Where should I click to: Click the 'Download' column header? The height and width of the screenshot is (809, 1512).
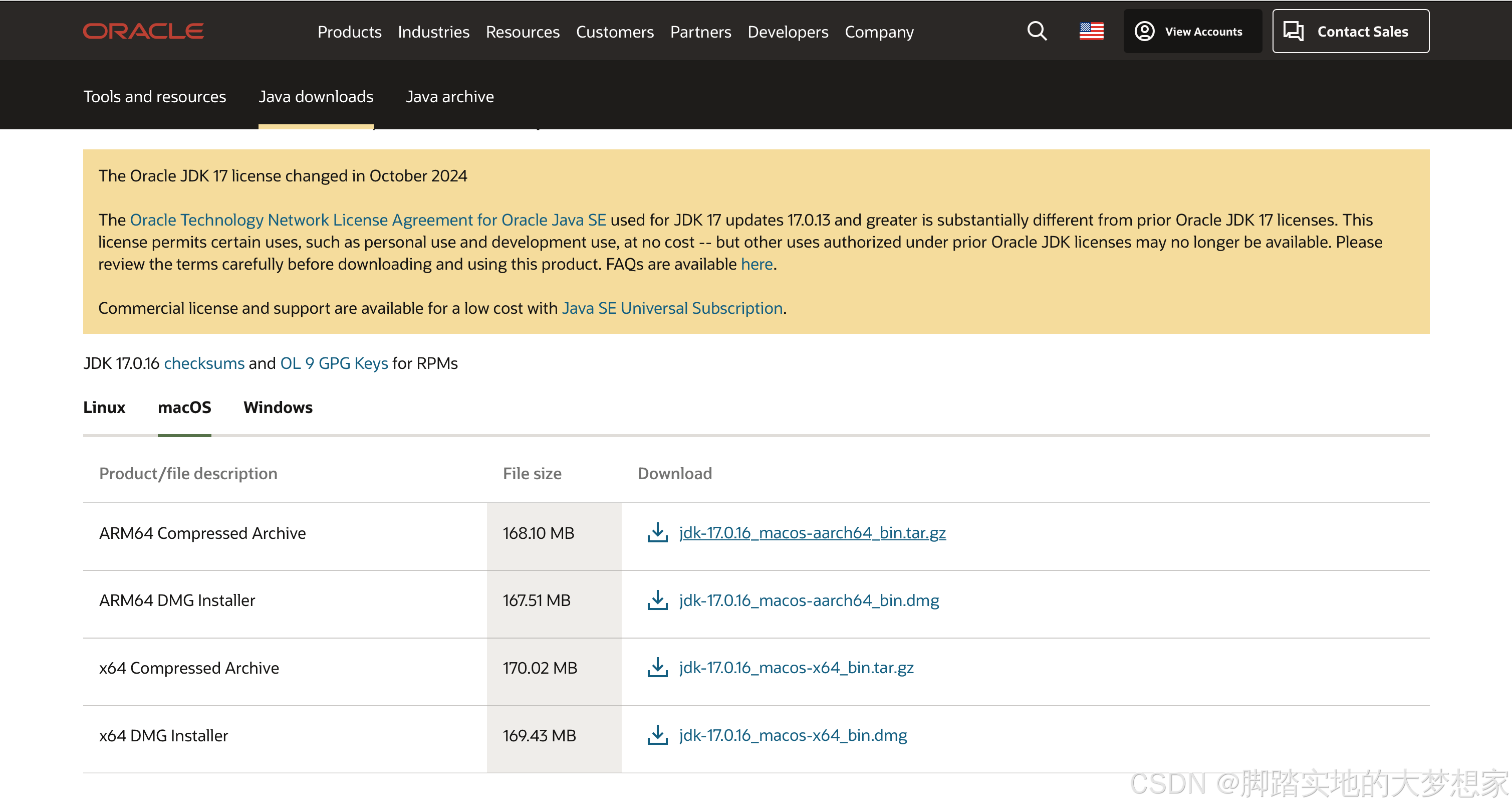click(674, 474)
